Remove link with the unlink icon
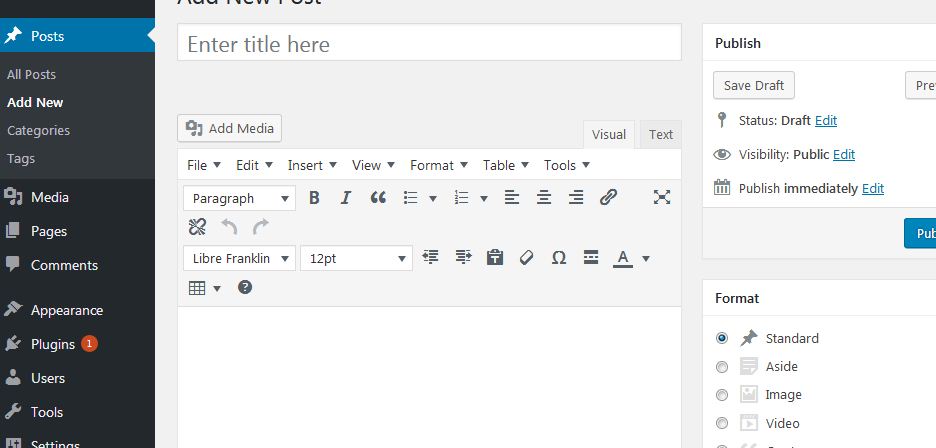This screenshot has height=448, width=936. click(197, 227)
